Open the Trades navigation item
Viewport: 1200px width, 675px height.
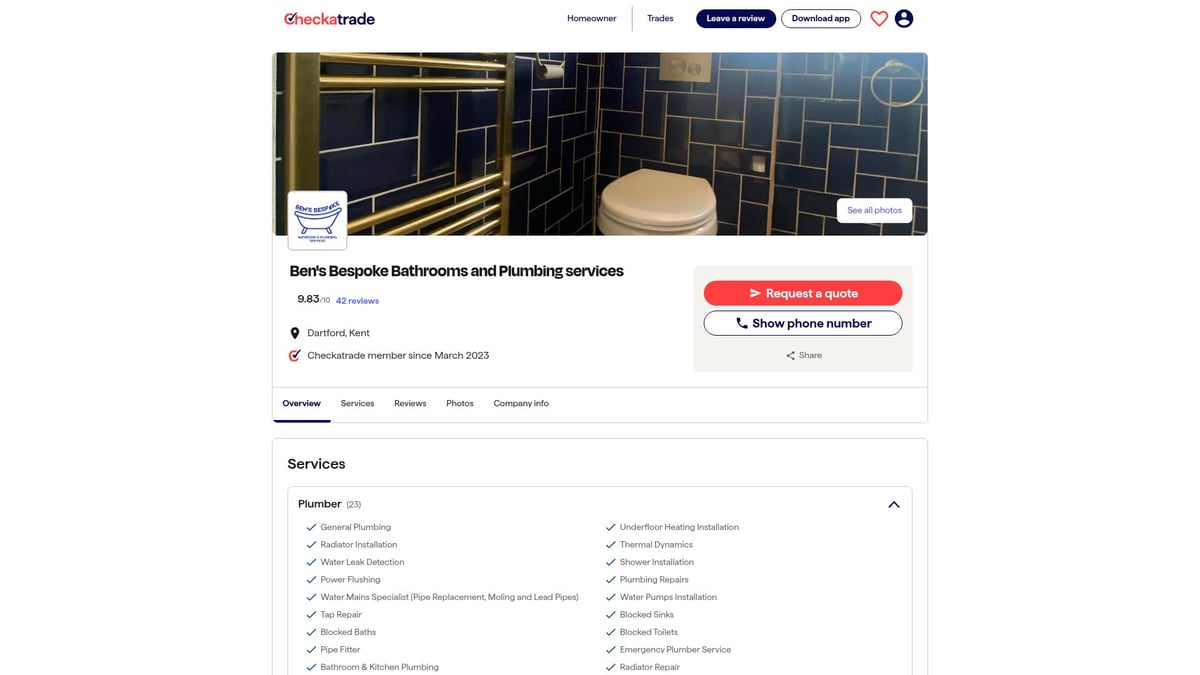[x=660, y=18]
